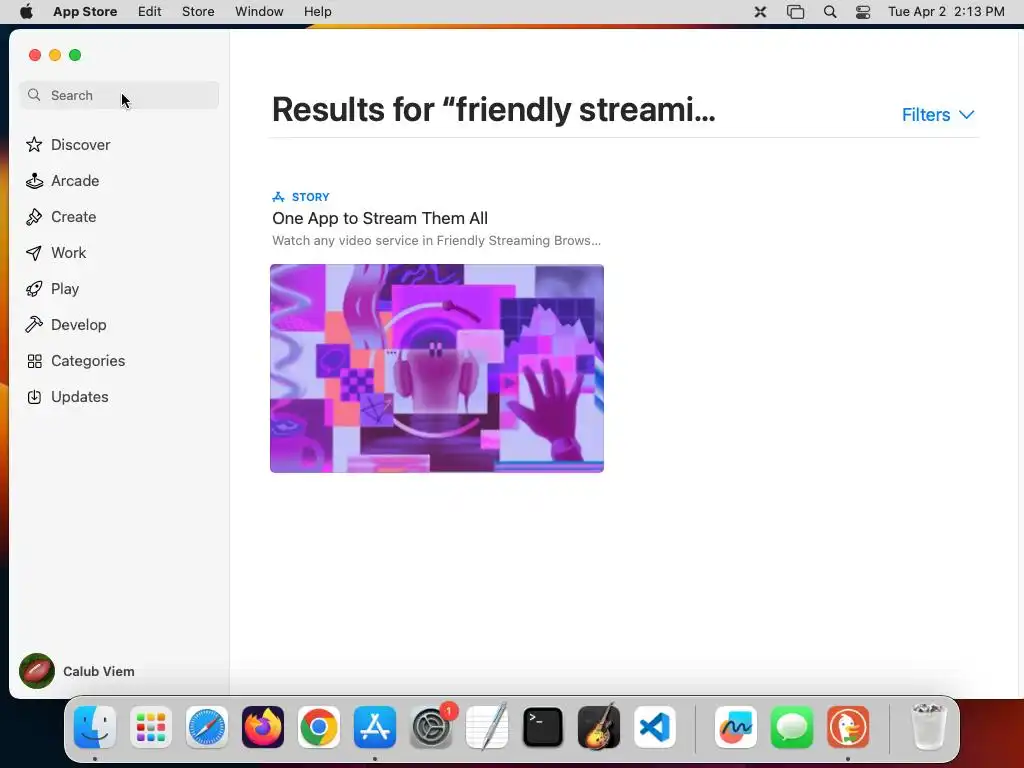Select Develop label in sidebar
This screenshot has height=768, width=1024.
[x=78, y=325]
